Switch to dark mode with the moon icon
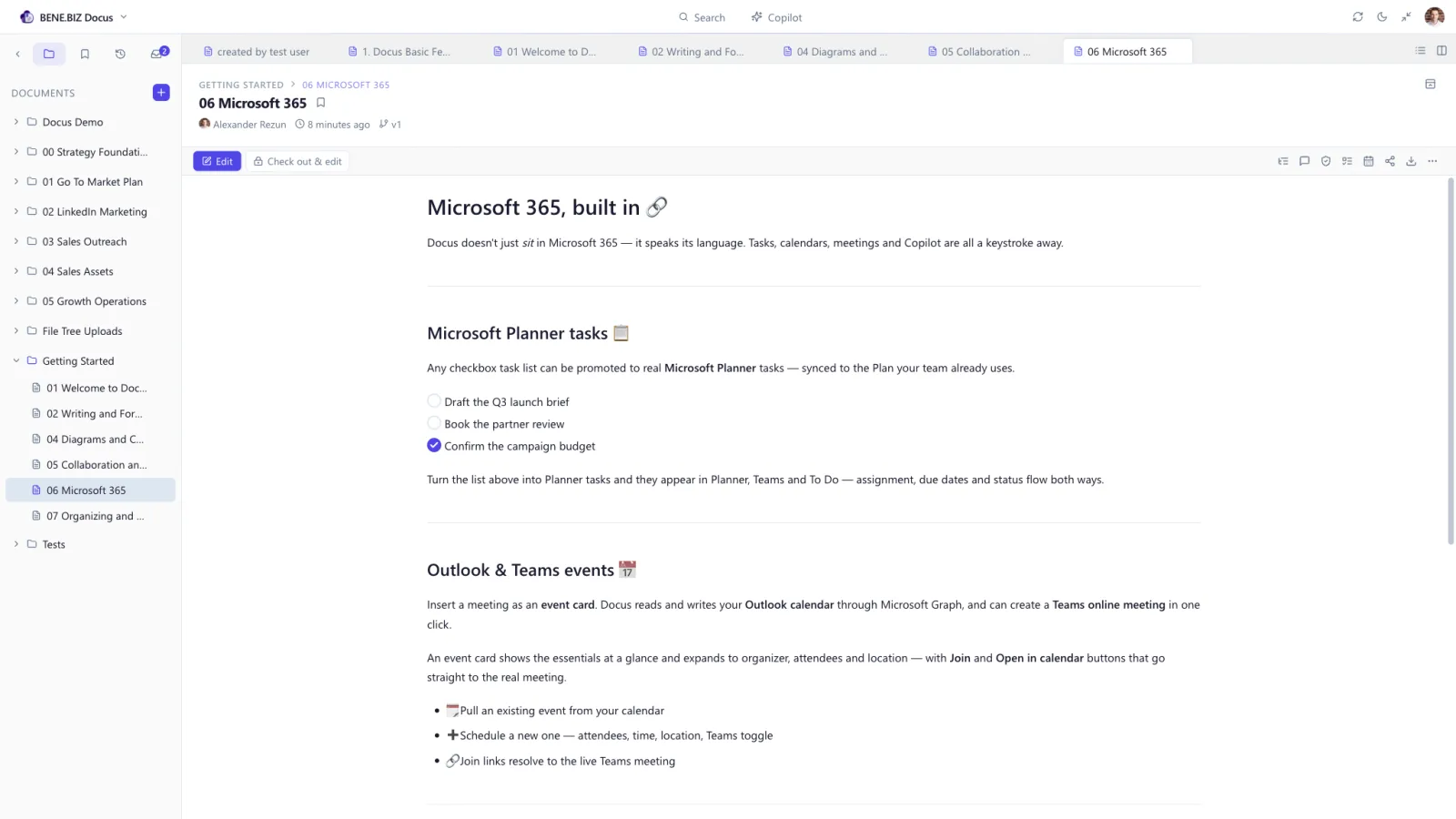 pyautogui.click(x=1382, y=16)
